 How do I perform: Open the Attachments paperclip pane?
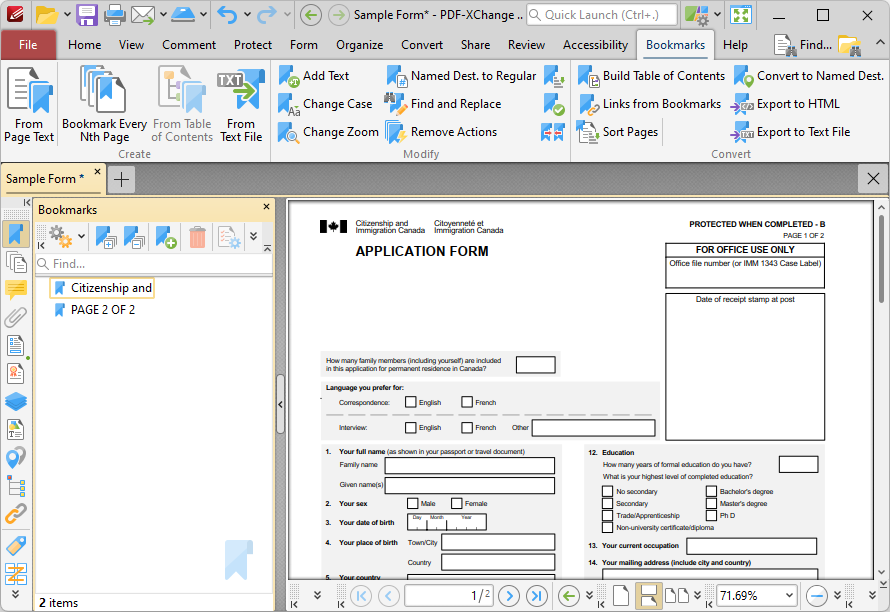pyautogui.click(x=16, y=317)
